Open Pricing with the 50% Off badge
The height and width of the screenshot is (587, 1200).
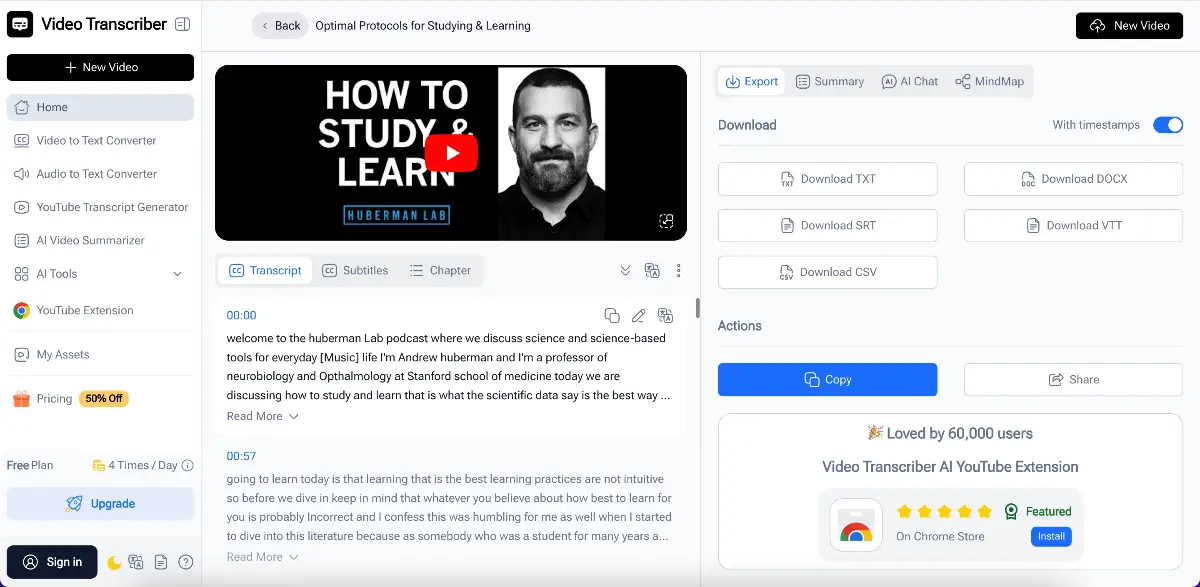click(68, 398)
